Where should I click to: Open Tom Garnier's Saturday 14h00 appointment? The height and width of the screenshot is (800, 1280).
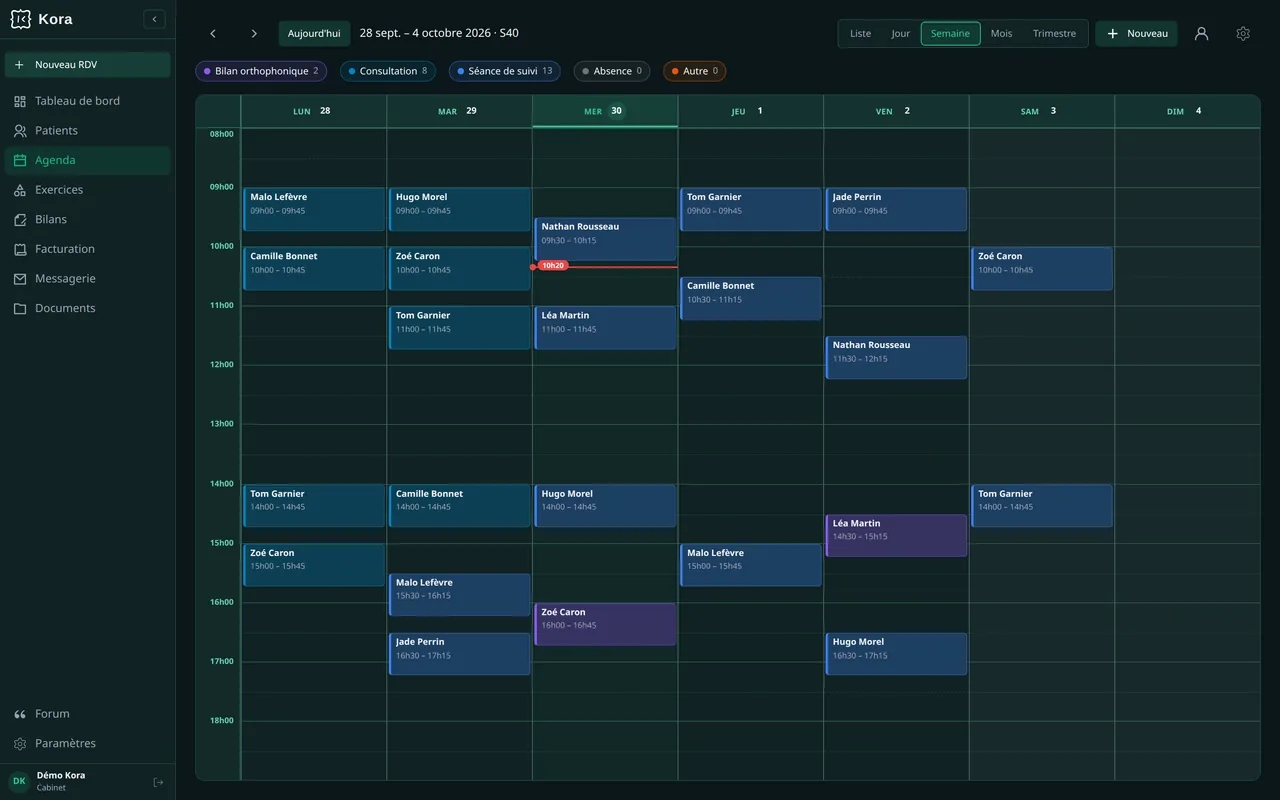(1041, 506)
